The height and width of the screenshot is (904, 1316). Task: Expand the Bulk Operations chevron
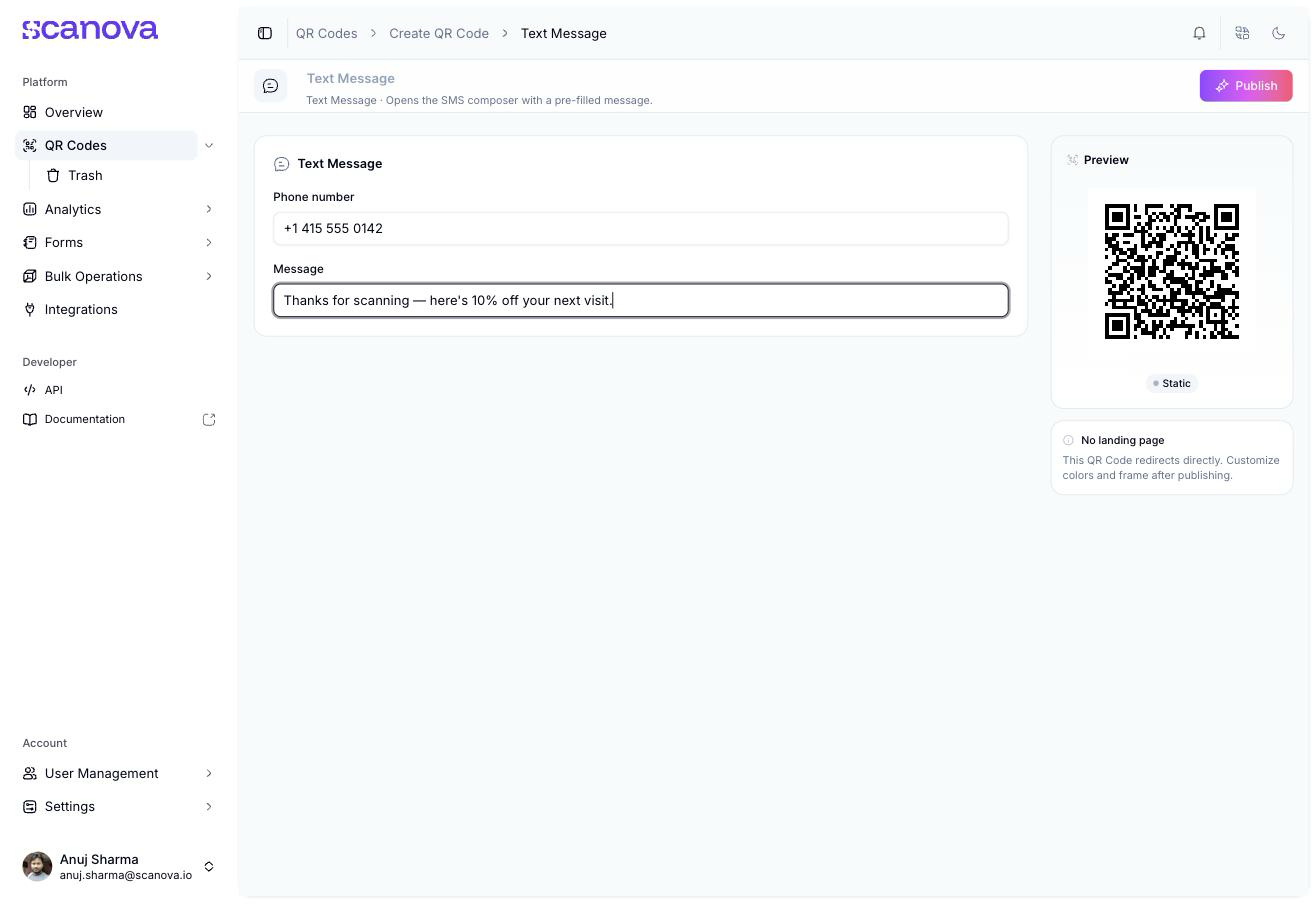coord(209,276)
